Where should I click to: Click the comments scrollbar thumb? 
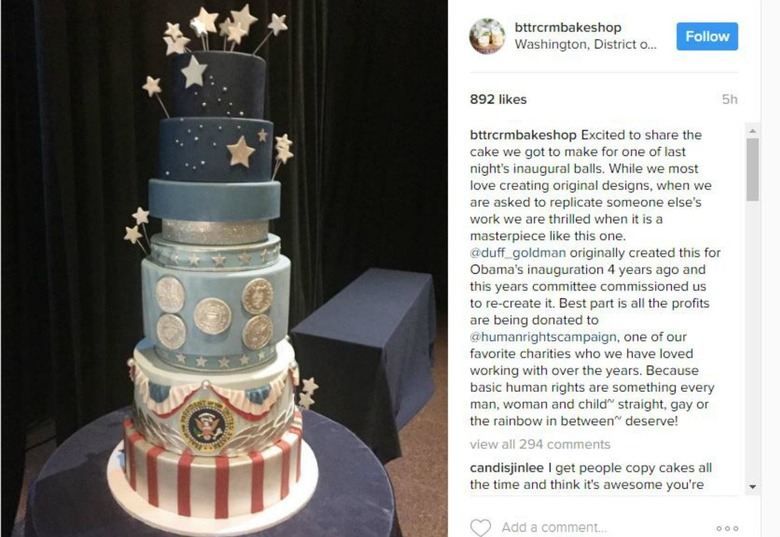coord(753,170)
